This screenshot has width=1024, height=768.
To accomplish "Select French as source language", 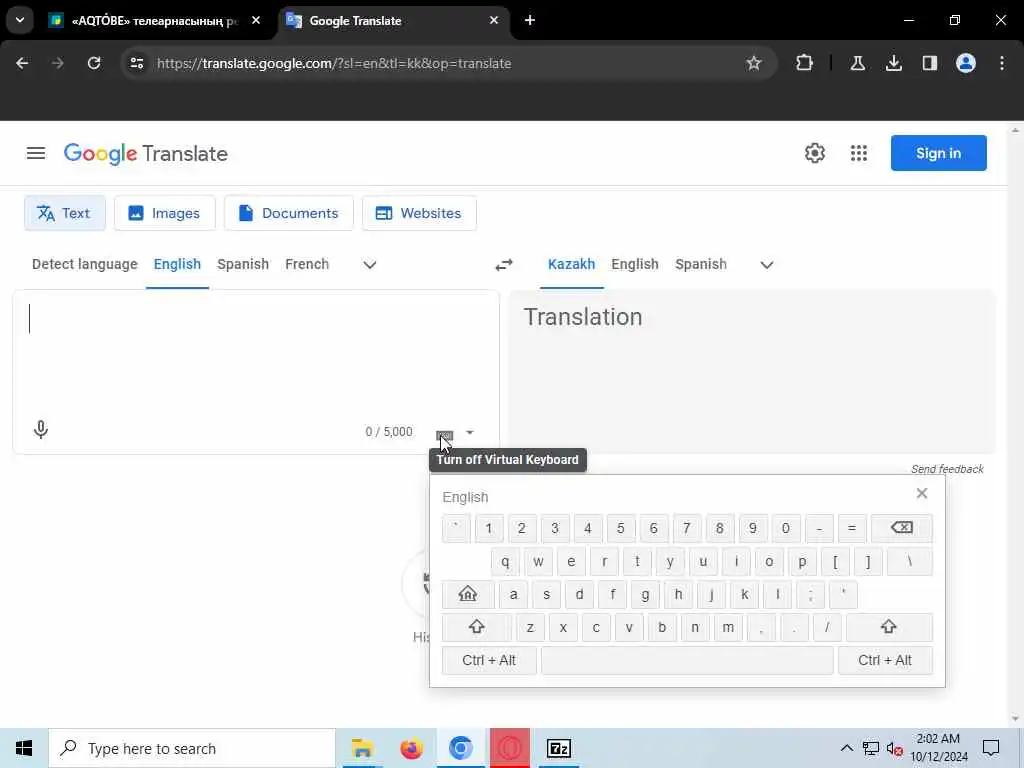I will [x=307, y=264].
